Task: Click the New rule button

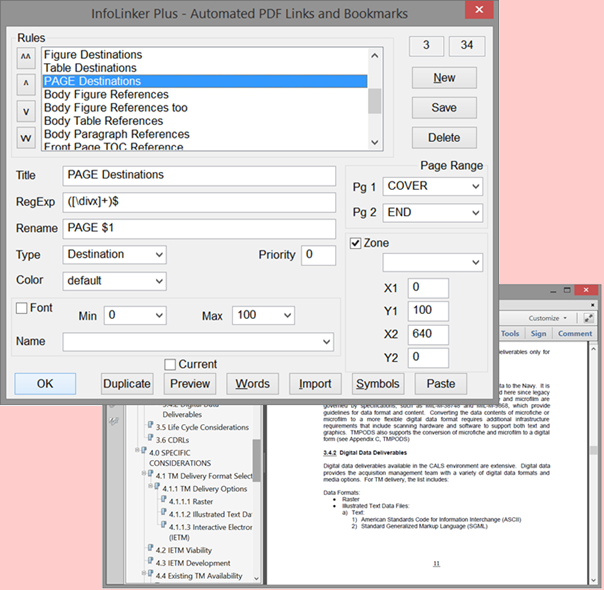Action: [444, 78]
